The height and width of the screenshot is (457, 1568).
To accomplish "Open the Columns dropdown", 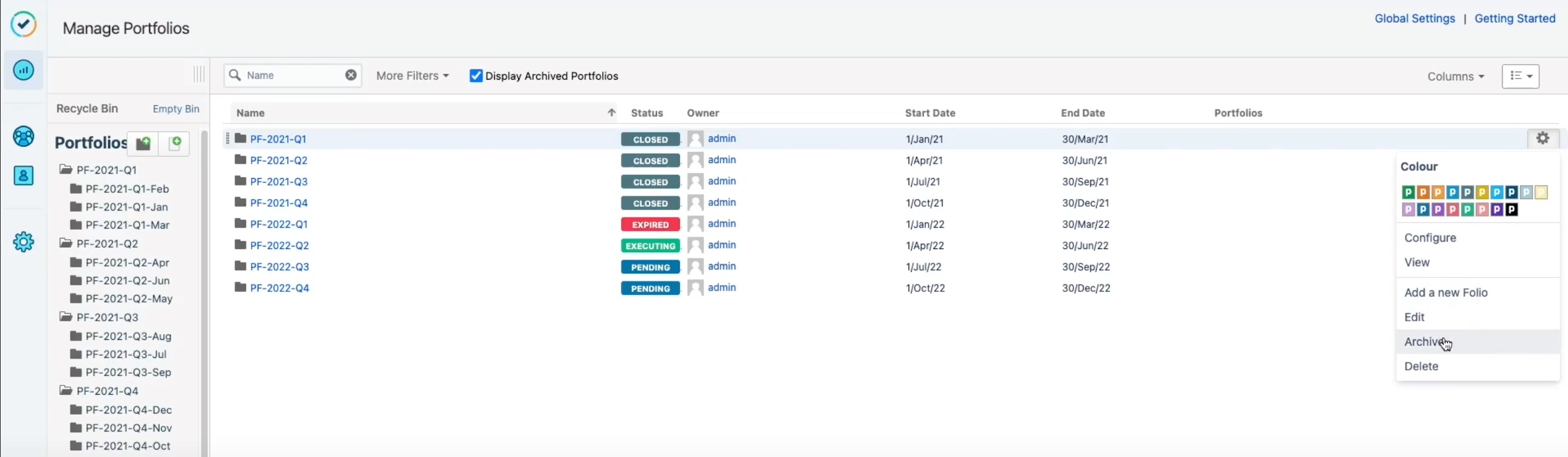I will coord(1455,77).
